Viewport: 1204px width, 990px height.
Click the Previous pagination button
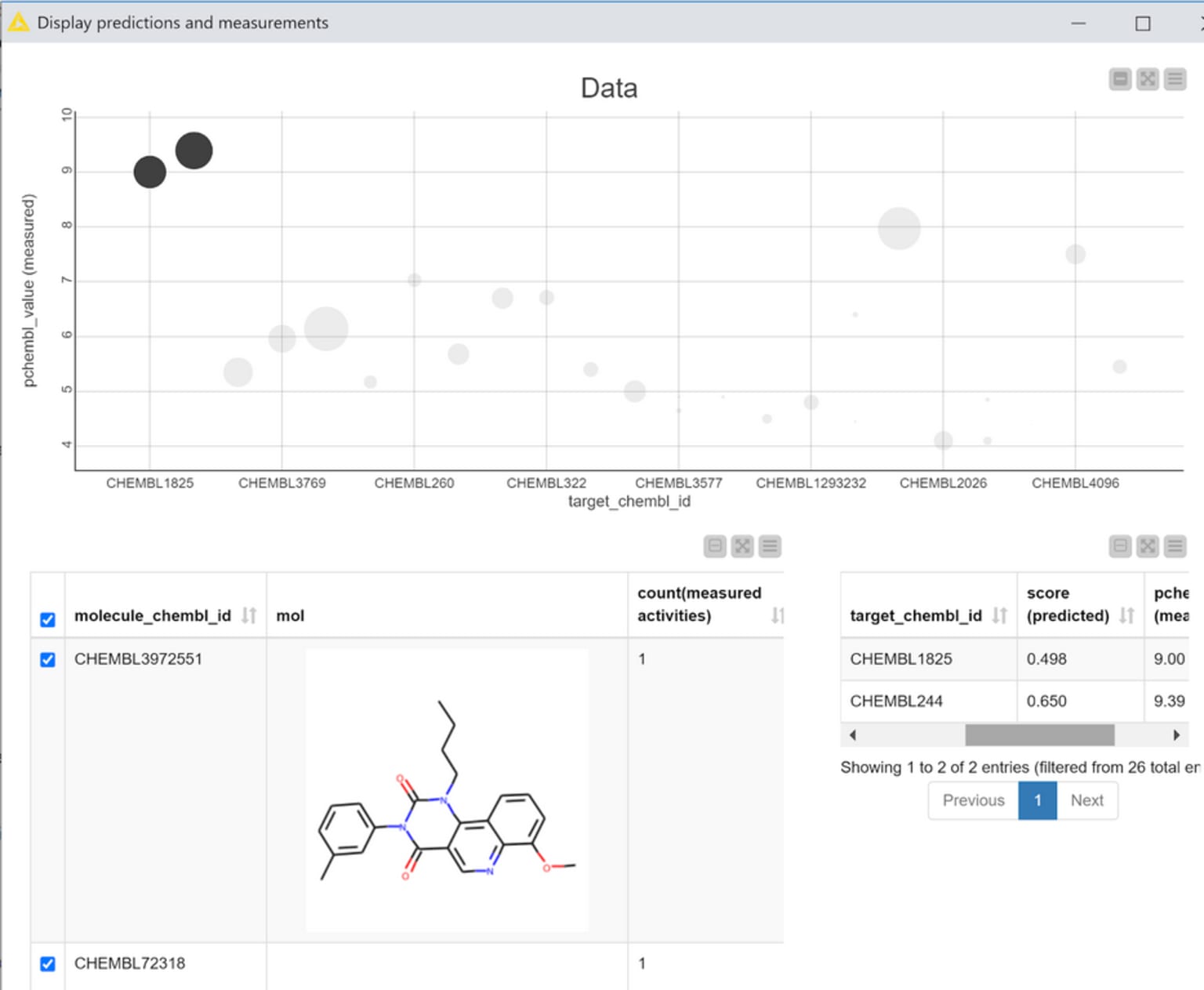coord(974,800)
